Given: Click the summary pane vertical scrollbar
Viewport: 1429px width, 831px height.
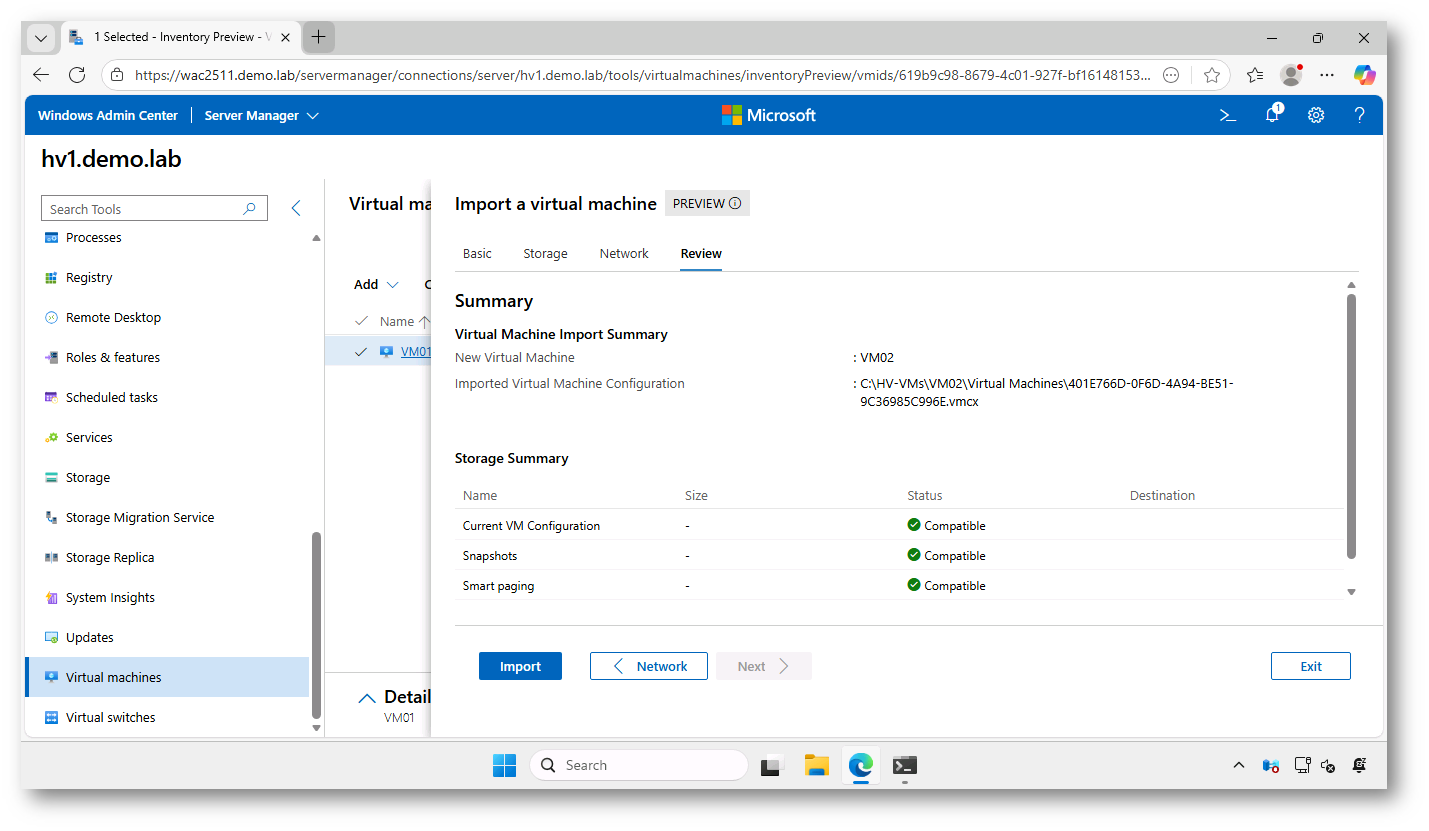Looking at the screenshot, I should [1351, 425].
